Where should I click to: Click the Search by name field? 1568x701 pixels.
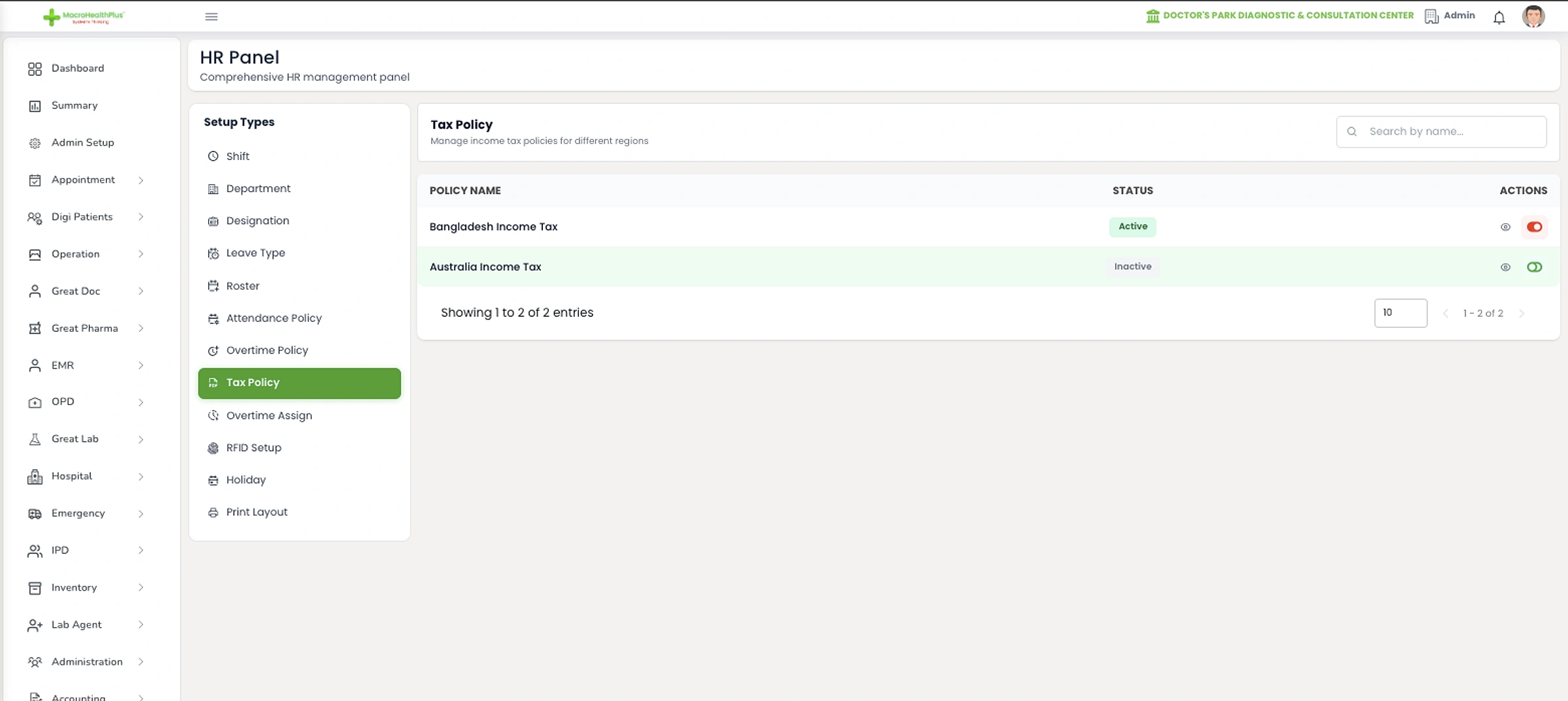(x=1441, y=132)
